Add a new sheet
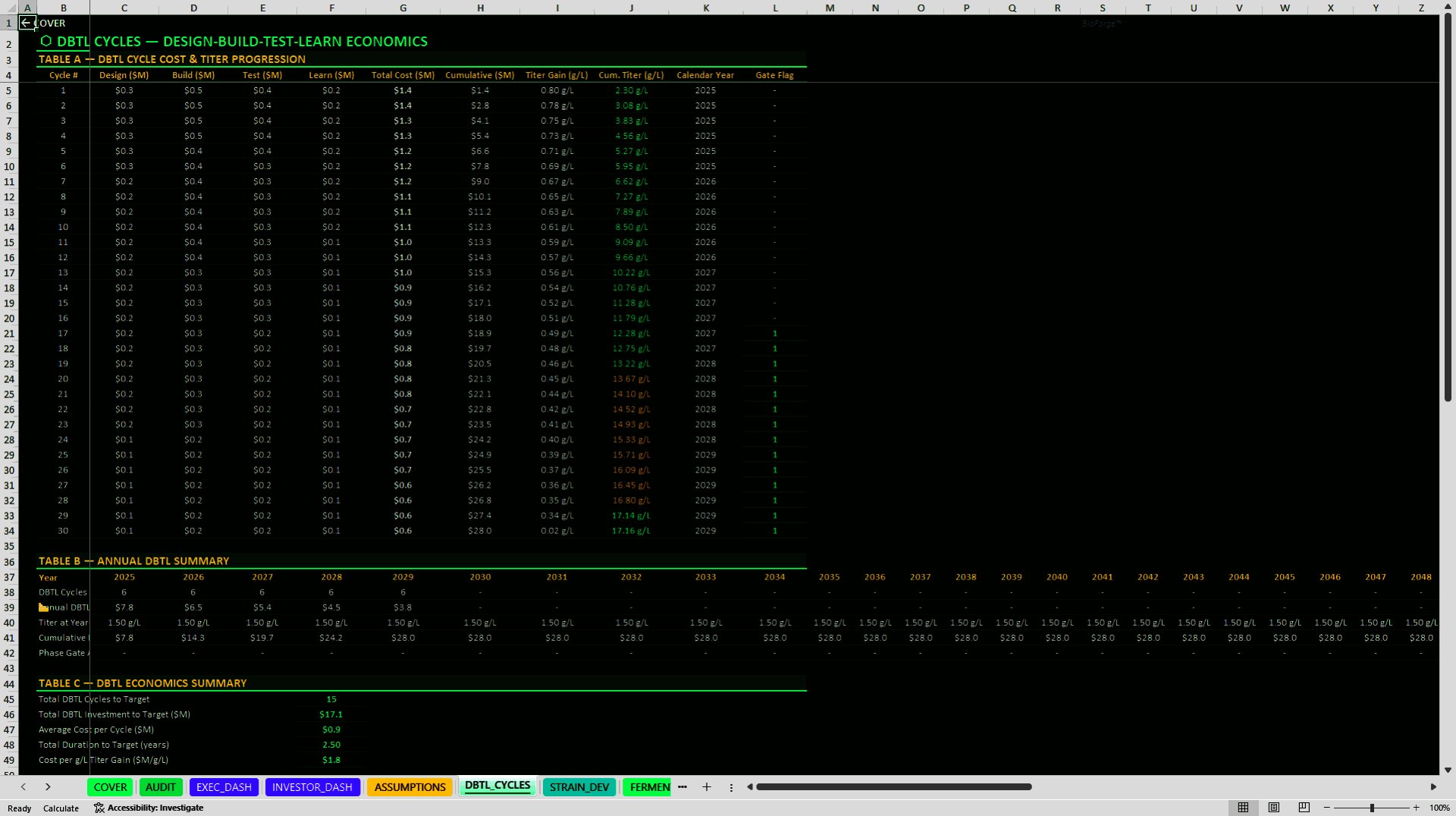Screen dimensions: 1456x816 point(707,787)
